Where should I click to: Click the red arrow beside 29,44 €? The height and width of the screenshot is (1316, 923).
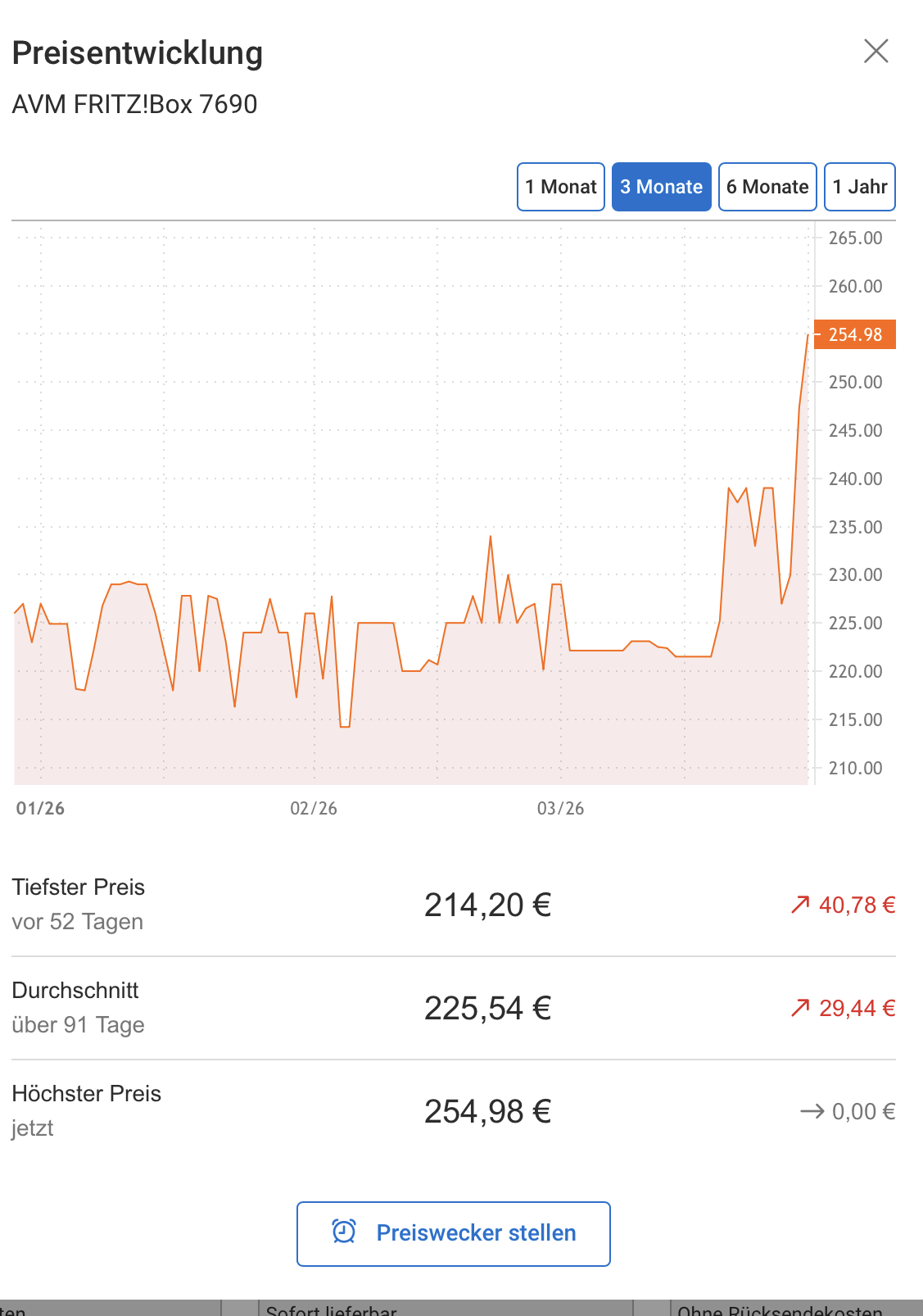800,1008
